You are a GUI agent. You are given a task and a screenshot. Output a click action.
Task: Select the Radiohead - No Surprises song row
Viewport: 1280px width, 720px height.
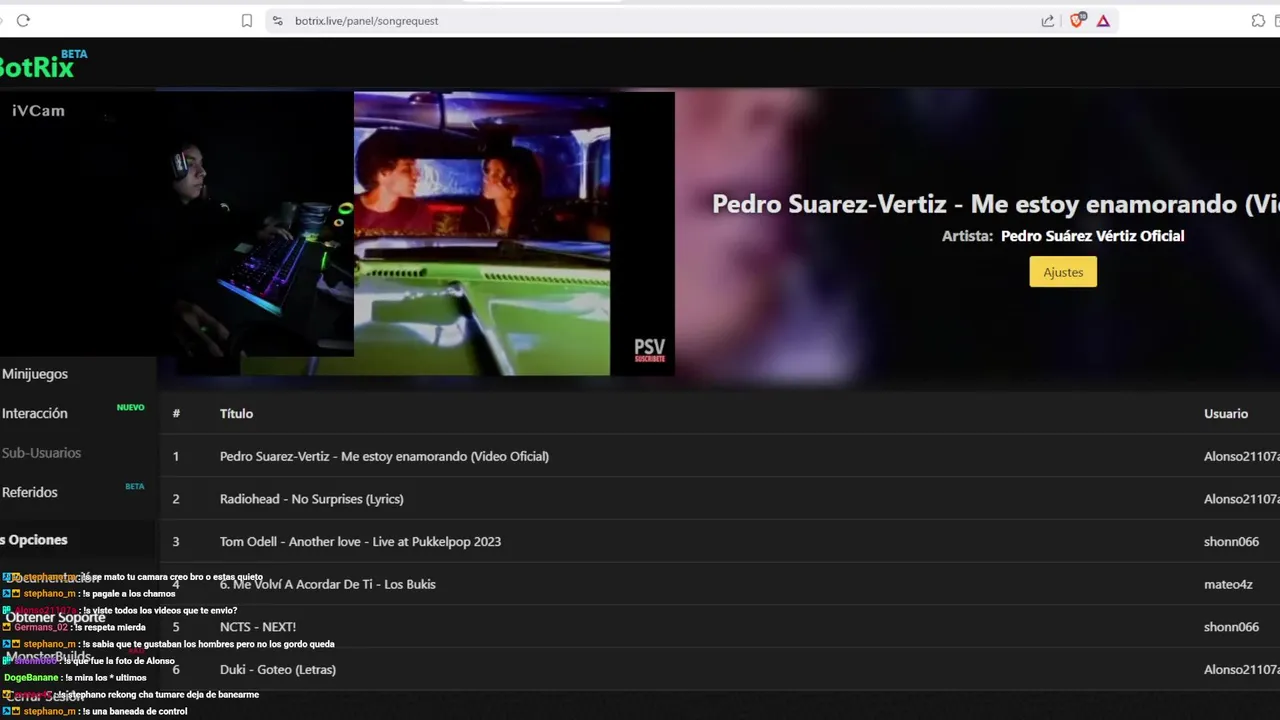pyautogui.click(x=720, y=499)
